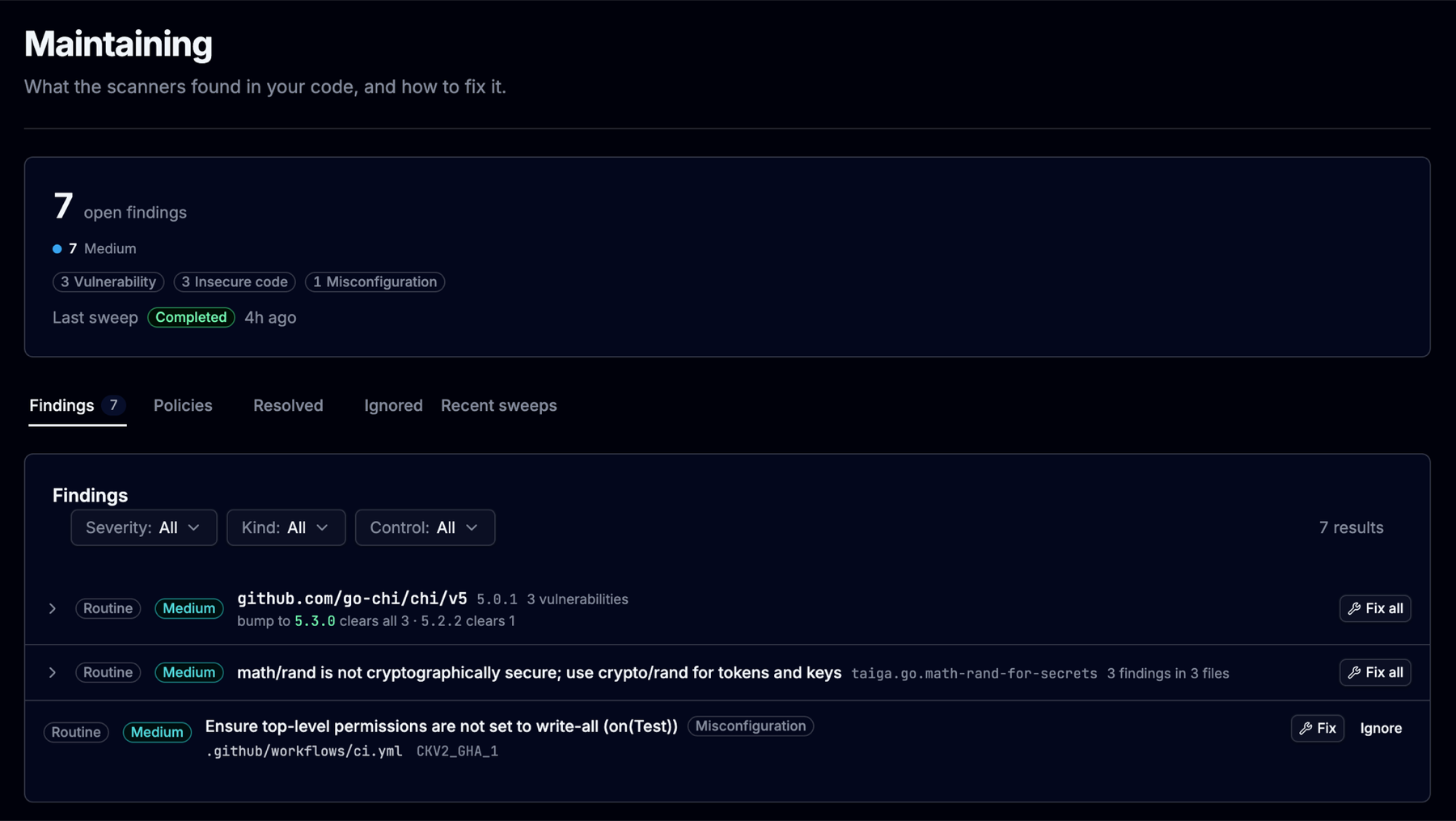
Task: Click the Medium badge on go-chi row
Action: point(189,608)
